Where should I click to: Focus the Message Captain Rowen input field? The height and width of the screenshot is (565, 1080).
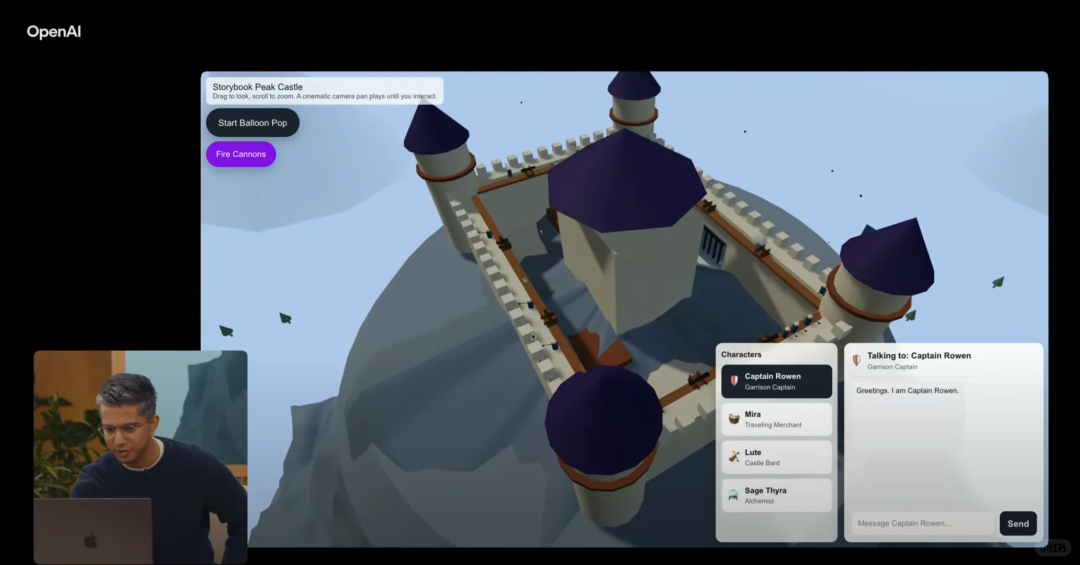922,524
